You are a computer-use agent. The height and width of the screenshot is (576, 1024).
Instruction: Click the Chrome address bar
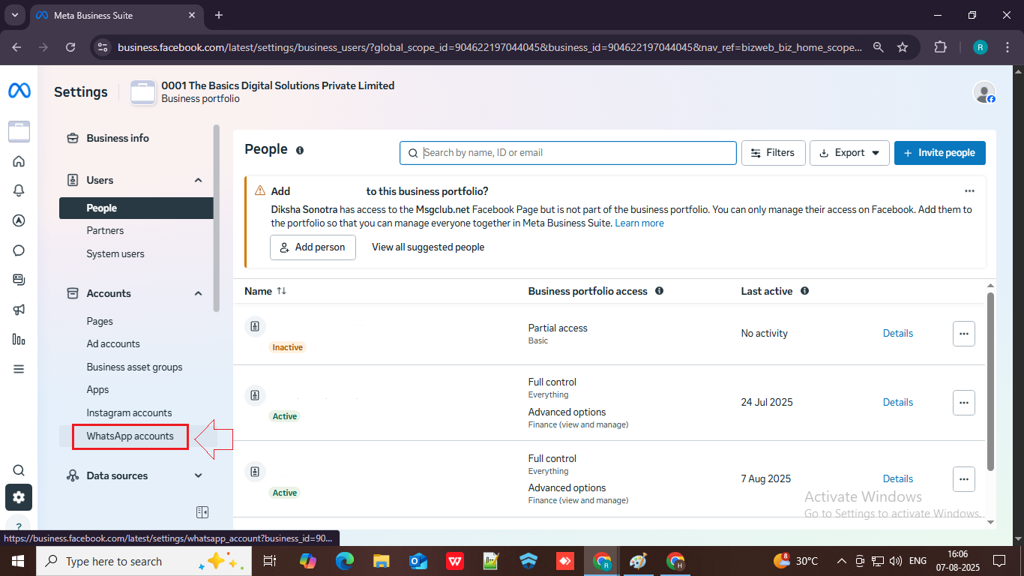pos(490,47)
